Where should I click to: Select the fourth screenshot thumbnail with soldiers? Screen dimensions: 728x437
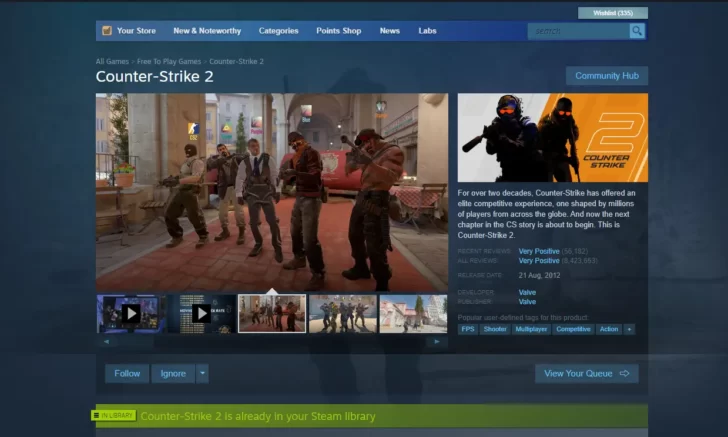pos(343,313)
